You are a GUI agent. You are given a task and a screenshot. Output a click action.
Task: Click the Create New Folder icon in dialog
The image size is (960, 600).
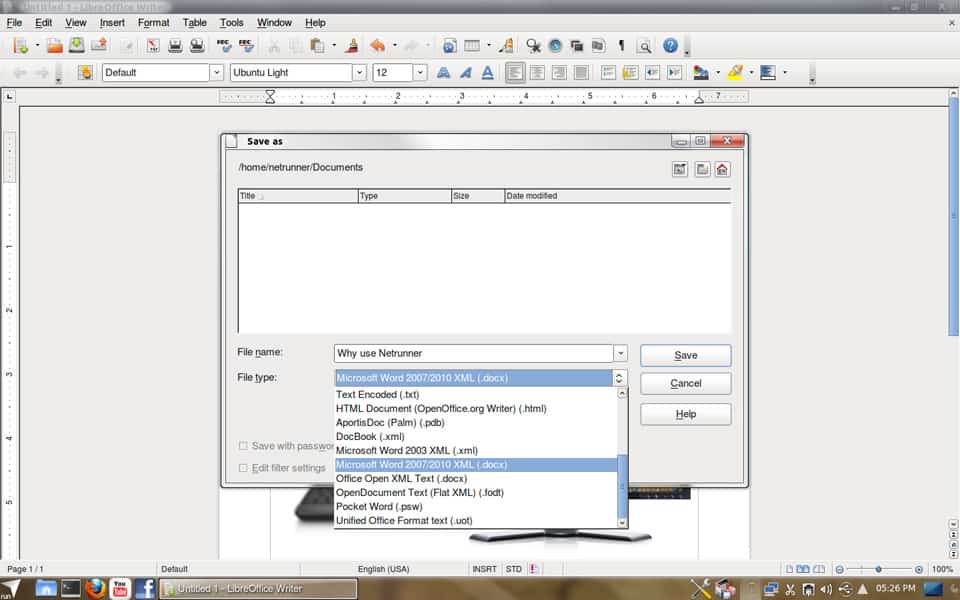(702, 170)
